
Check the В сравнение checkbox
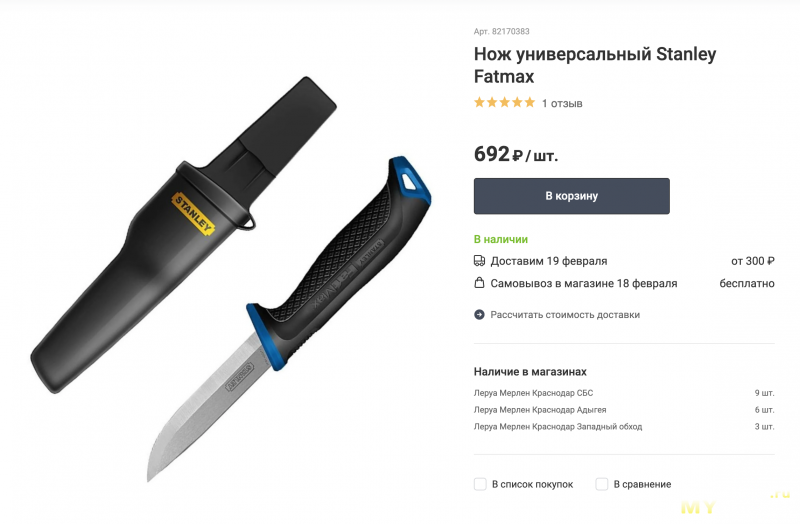602,484
